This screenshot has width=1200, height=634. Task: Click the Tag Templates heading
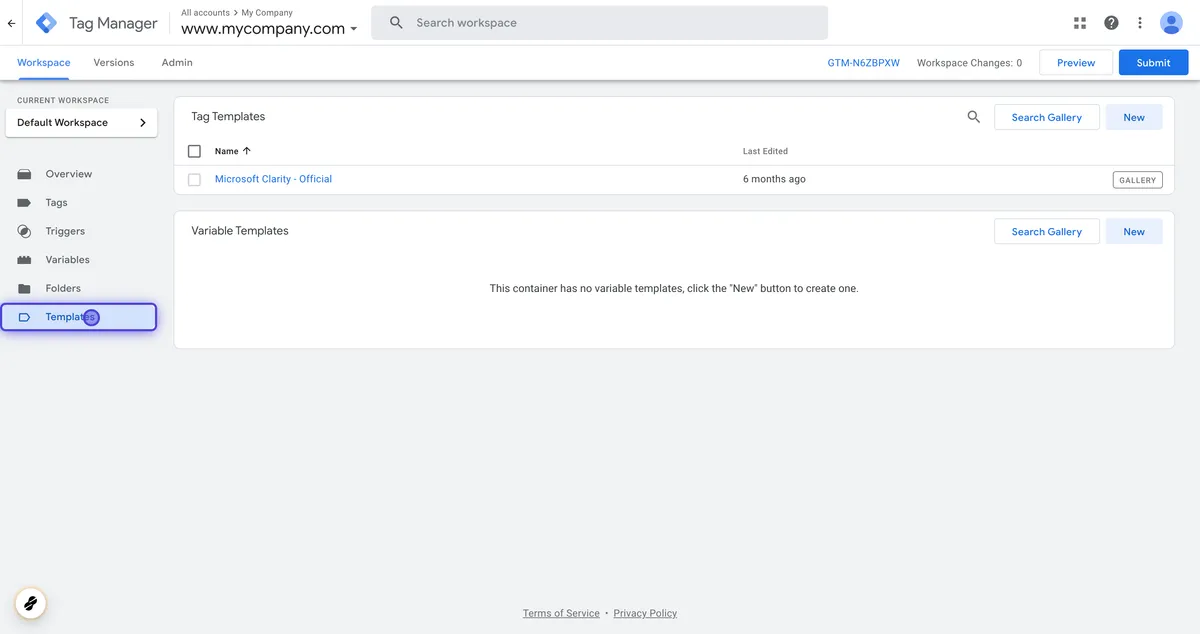pyautogui.click(x=228, y=116)
